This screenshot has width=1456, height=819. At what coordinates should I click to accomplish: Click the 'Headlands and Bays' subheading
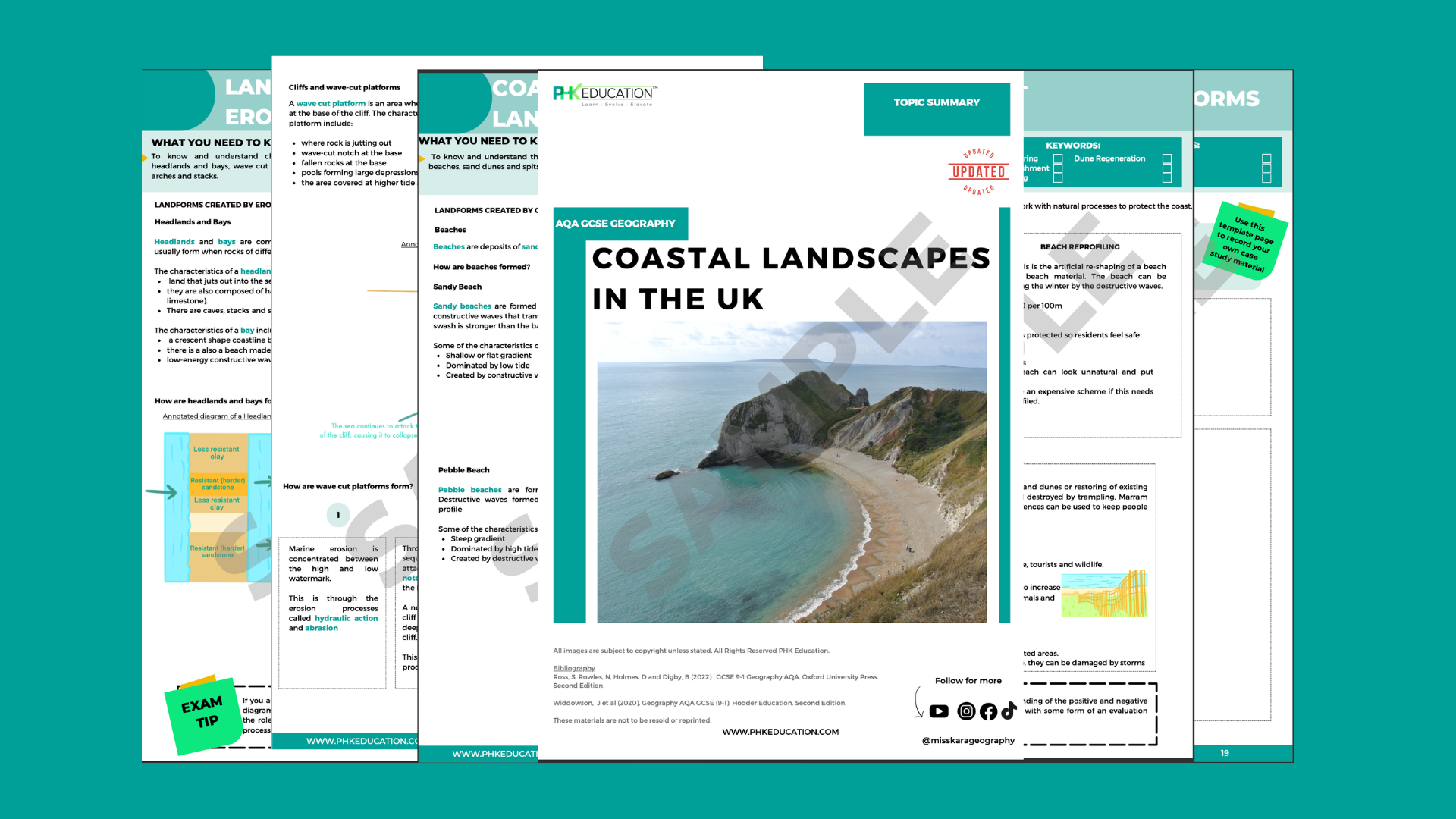click(x=193, y=222)
